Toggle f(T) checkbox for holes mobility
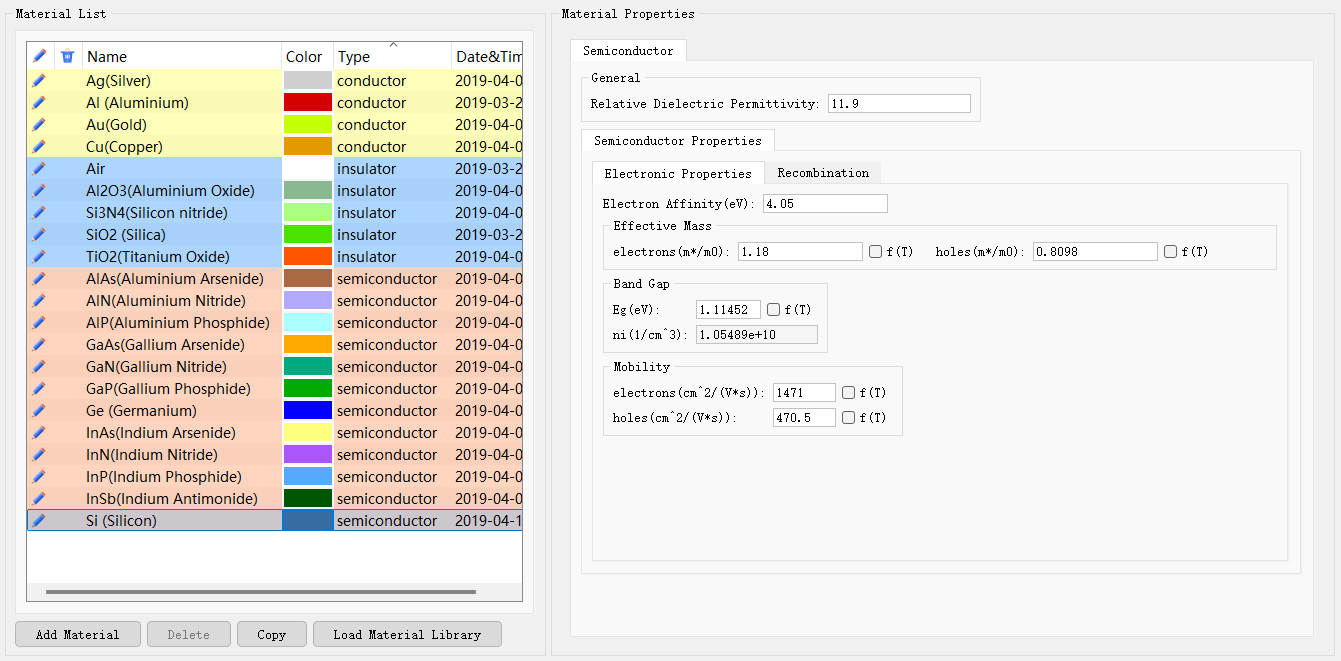1341x661 pixels. click(848, 418)
